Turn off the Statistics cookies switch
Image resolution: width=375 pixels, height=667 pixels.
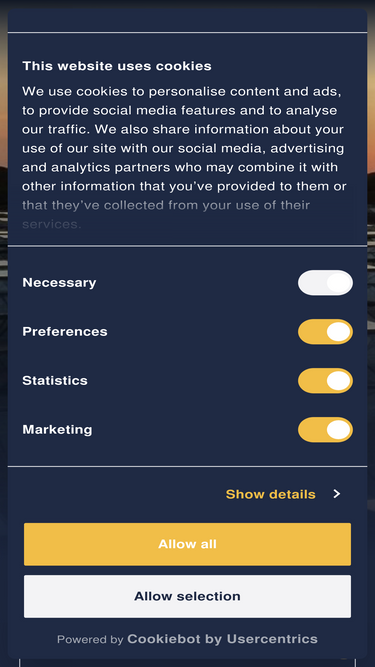(325, 381)
